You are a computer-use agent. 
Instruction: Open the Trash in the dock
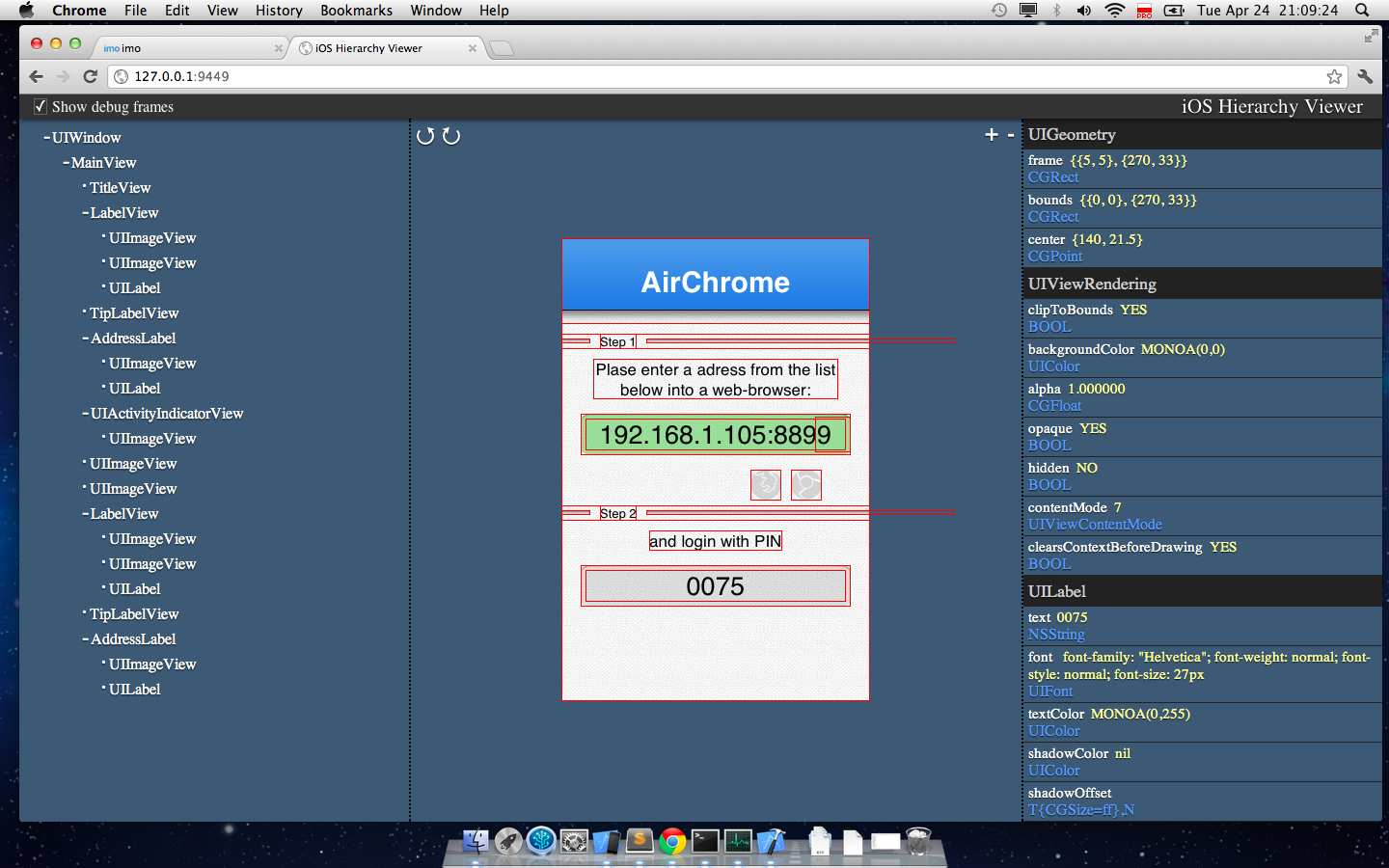click(x=918, y=841)
